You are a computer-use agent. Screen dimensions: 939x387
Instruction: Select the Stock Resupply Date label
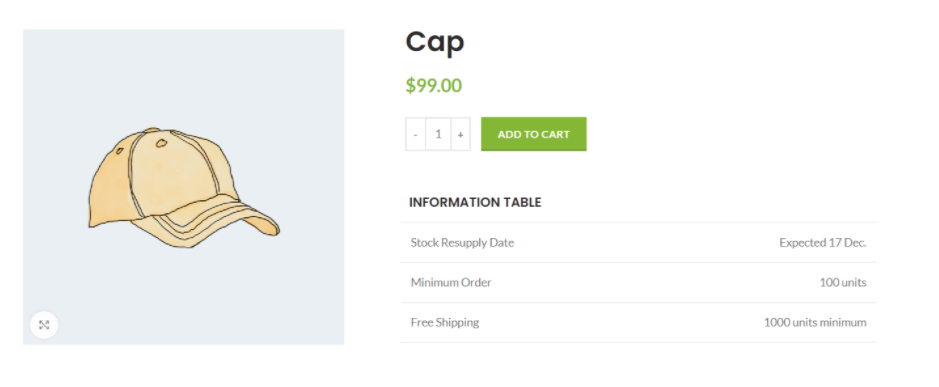(x=462, y=243)
